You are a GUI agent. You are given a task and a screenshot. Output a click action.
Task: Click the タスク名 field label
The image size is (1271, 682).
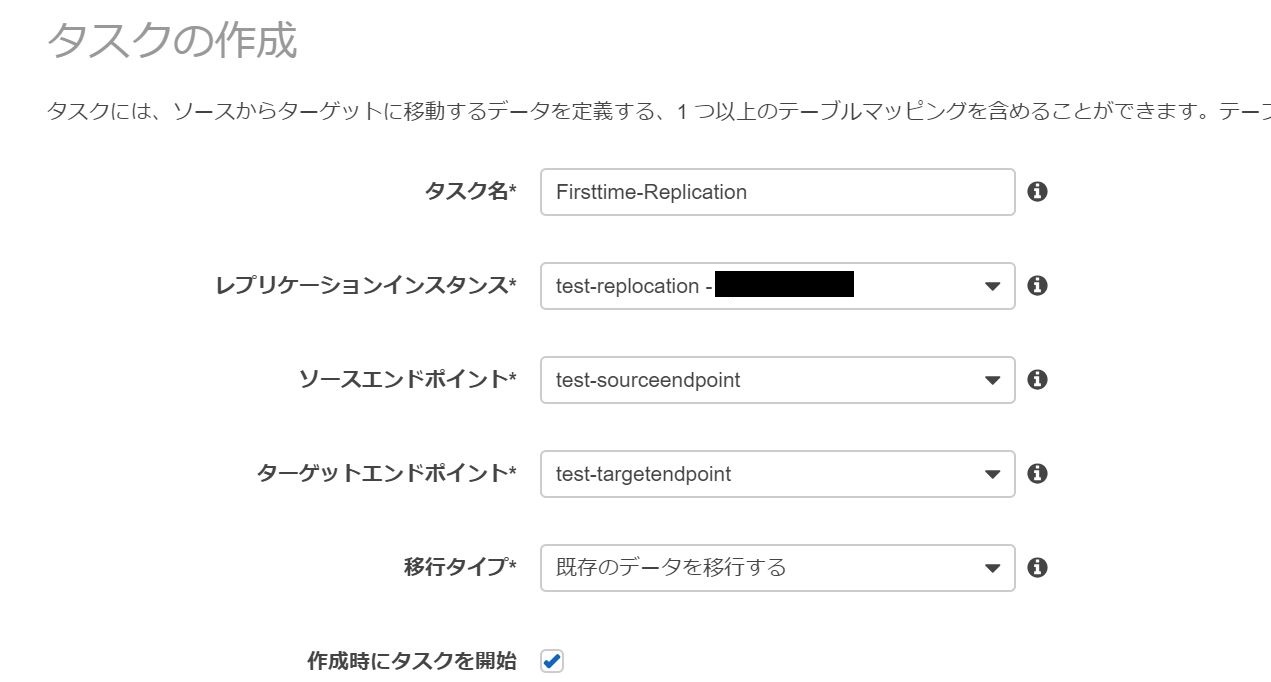[470, 191]
